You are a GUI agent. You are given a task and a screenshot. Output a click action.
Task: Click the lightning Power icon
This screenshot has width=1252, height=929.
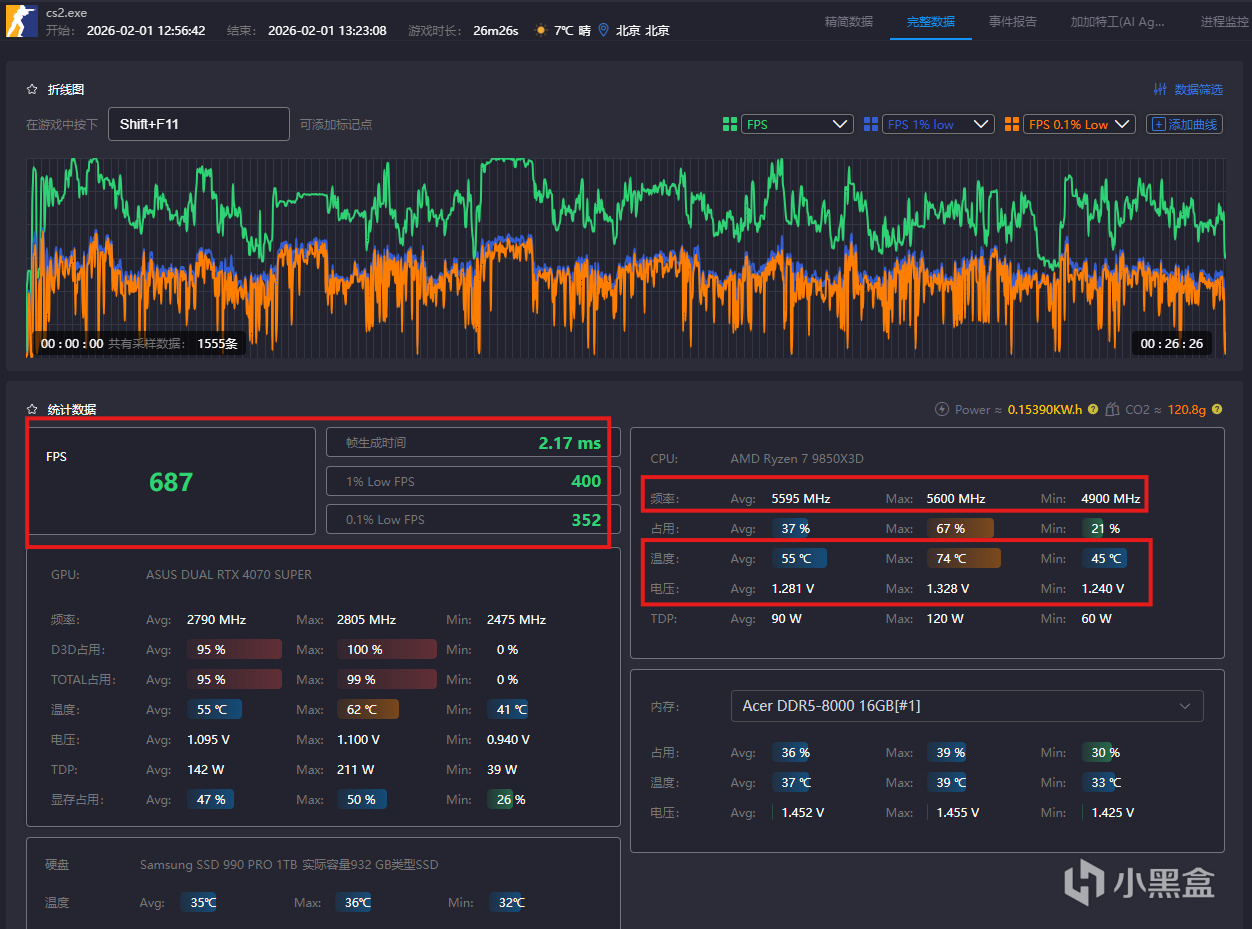click(x=941, y=409)
